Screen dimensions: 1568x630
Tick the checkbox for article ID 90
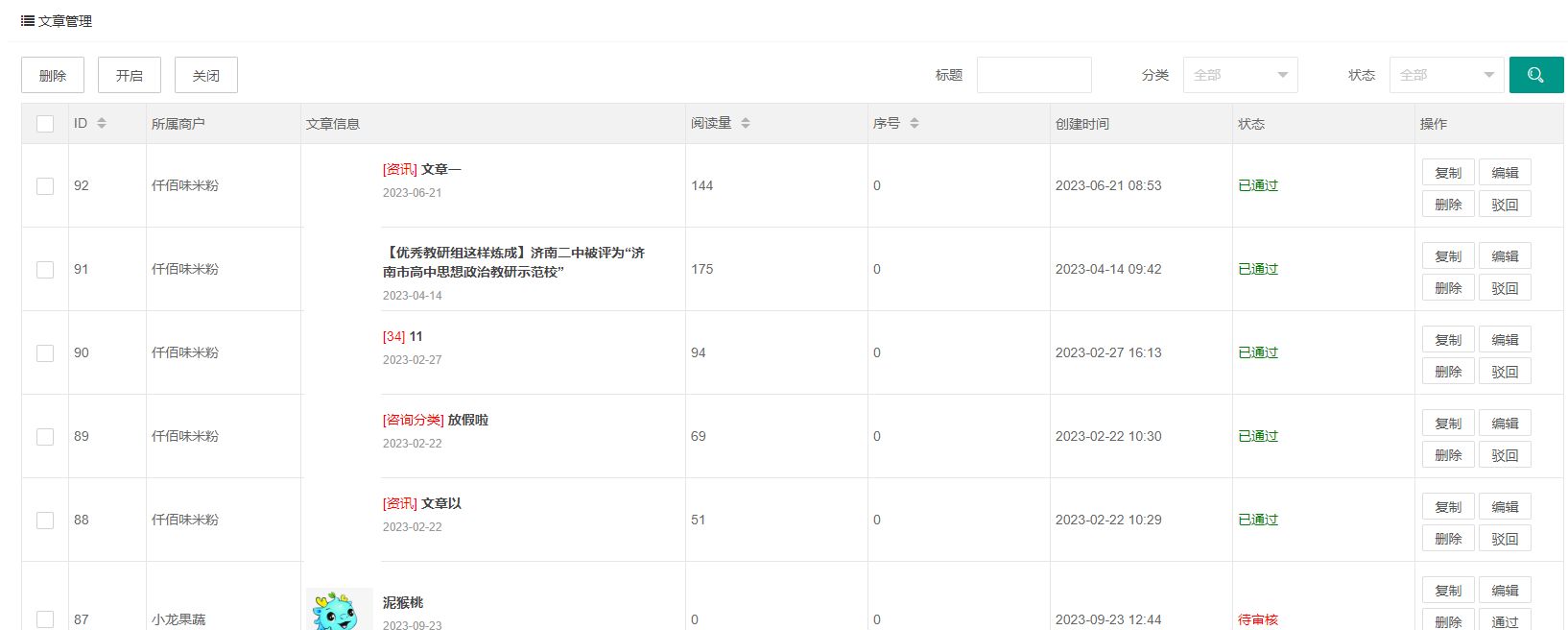click(x=45, y=353)
